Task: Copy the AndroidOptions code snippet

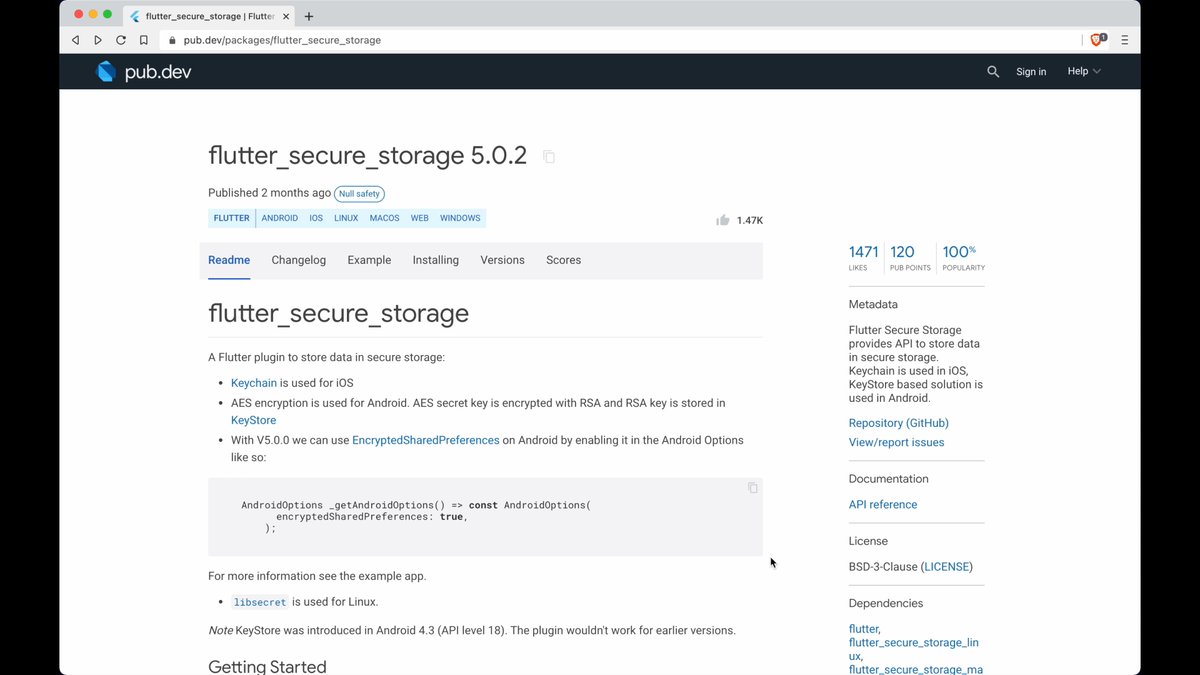Action: pyautogui.click(x=753, y=488)
